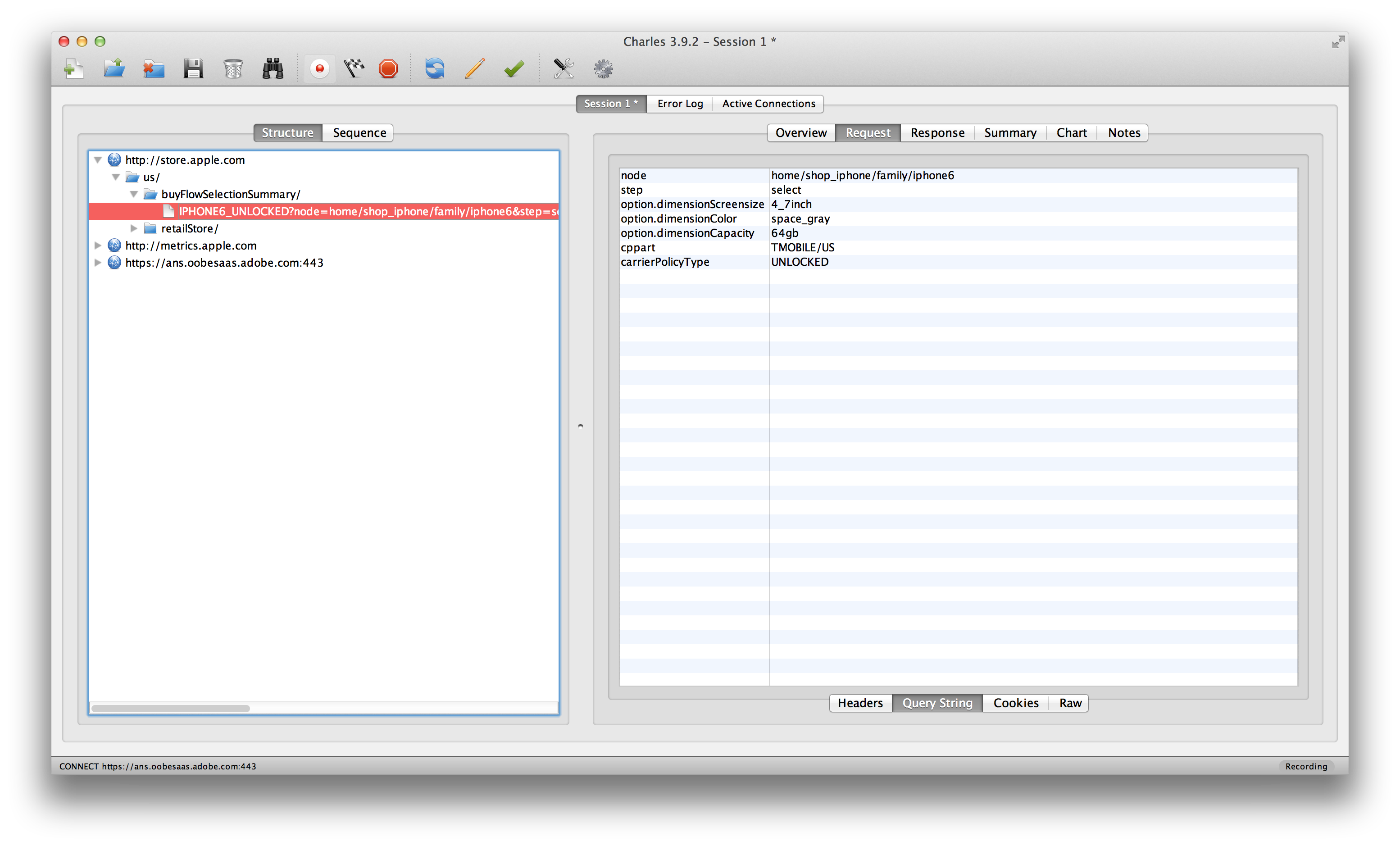Click the 4_7inch screensize value cell

1033,205
